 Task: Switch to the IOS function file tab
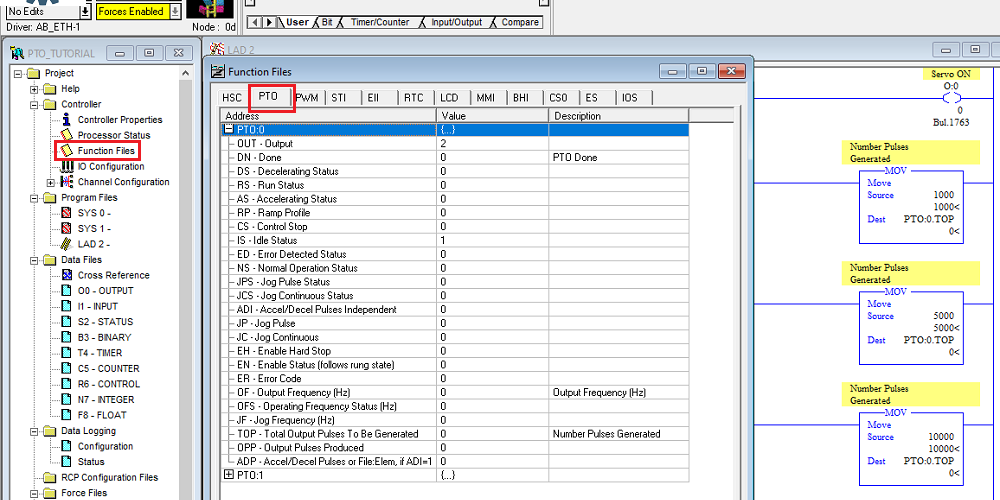pos(629,98)
